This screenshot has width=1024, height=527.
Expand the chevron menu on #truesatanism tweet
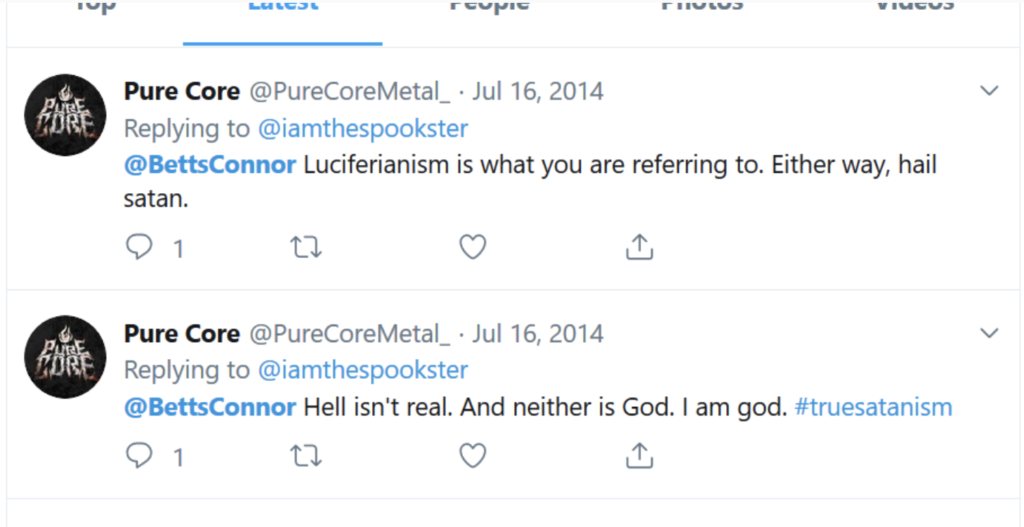[x=989, y=332]
